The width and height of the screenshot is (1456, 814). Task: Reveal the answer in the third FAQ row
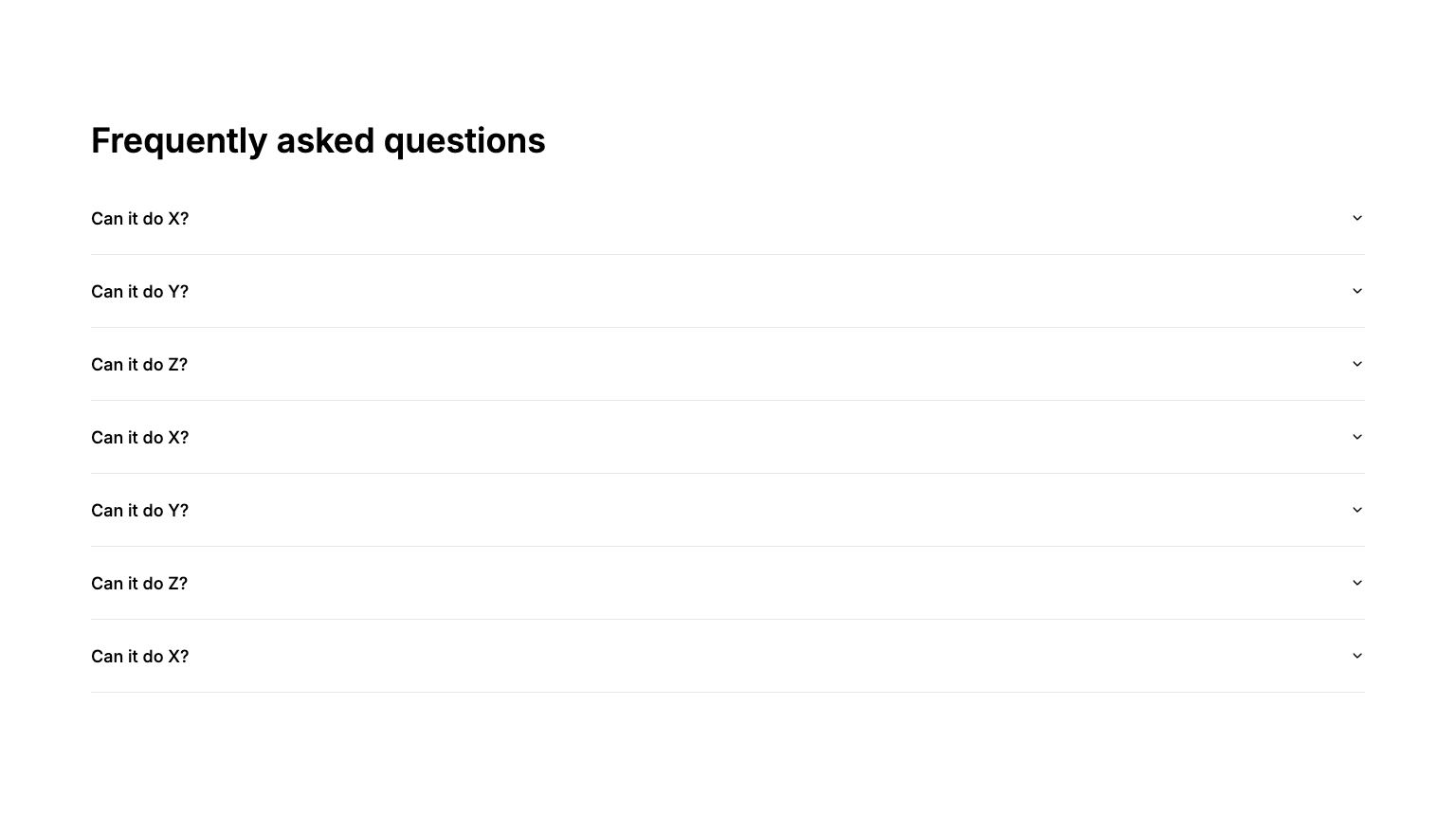point(728,364)
